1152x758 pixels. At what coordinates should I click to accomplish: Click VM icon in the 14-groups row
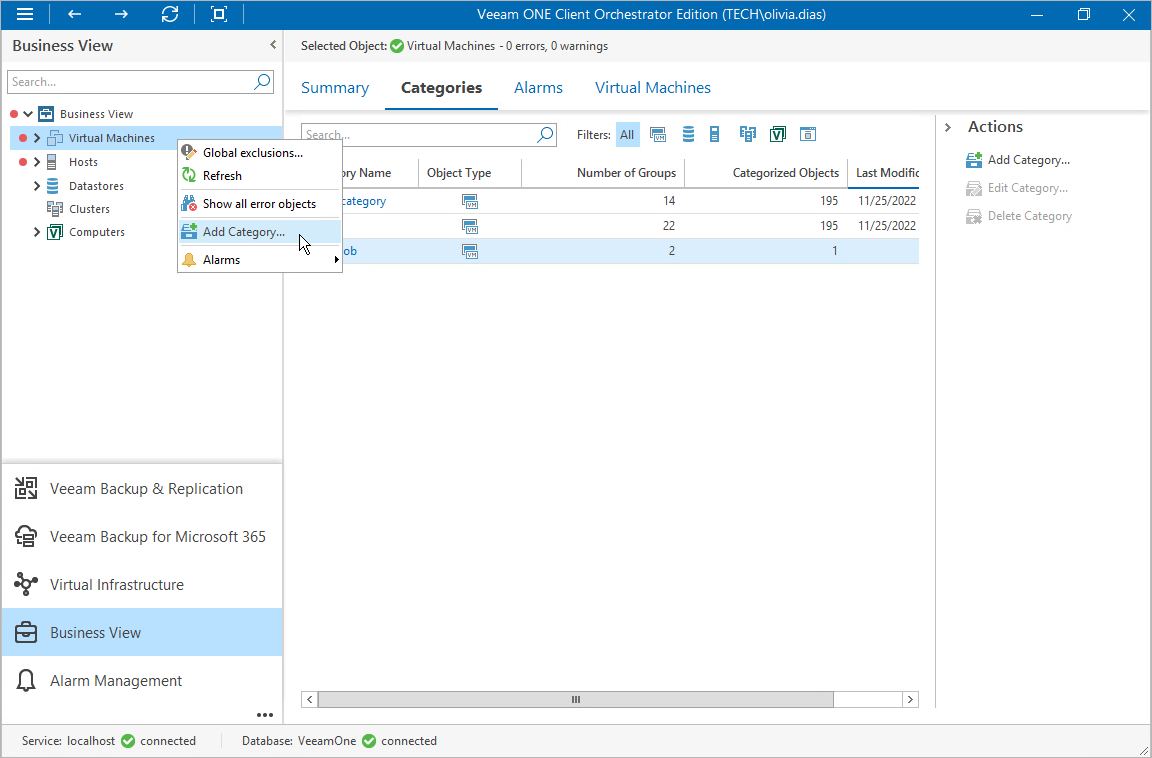(x=469, y=201)
